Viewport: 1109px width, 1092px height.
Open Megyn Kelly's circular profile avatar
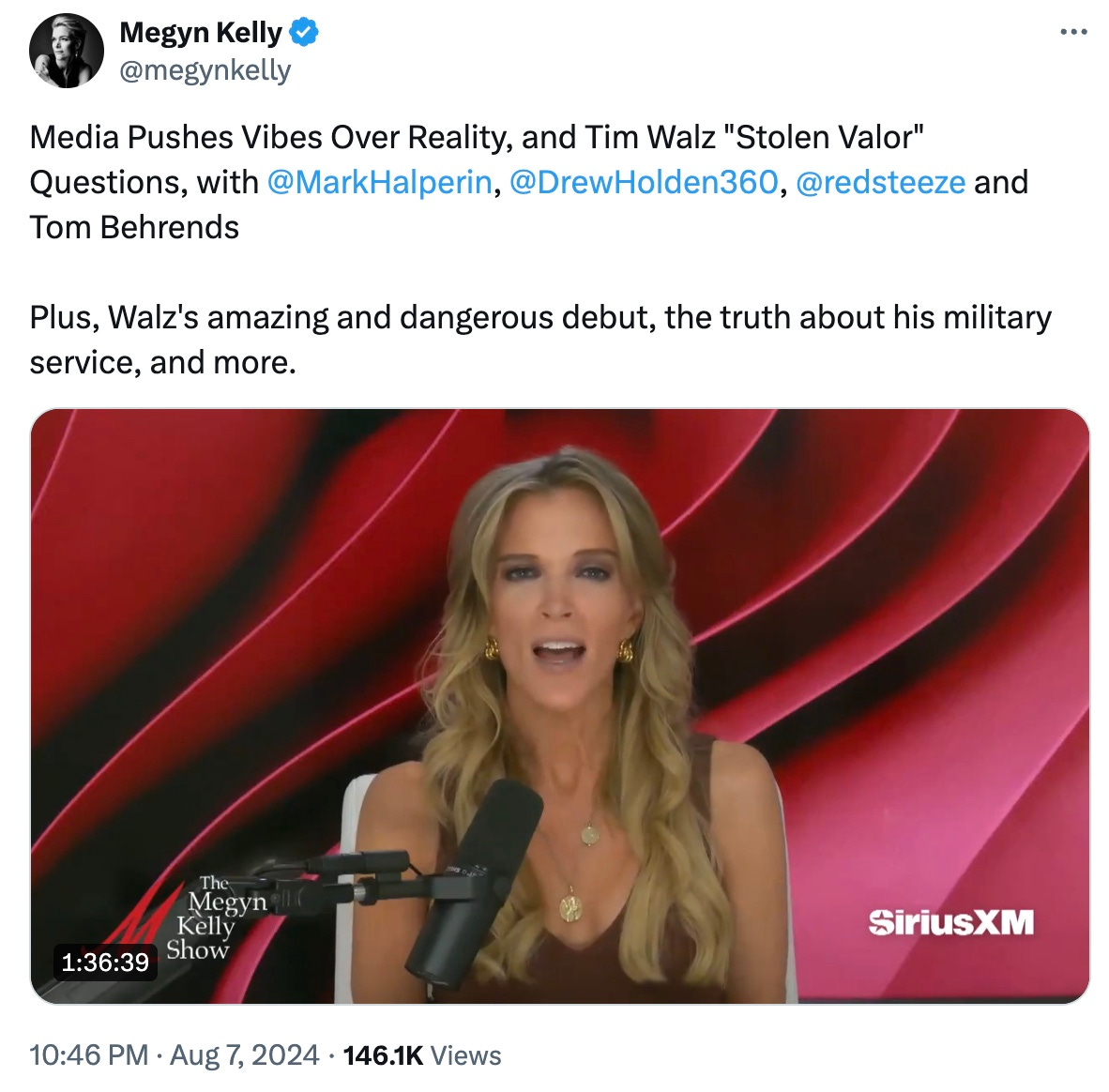(67, 51)
